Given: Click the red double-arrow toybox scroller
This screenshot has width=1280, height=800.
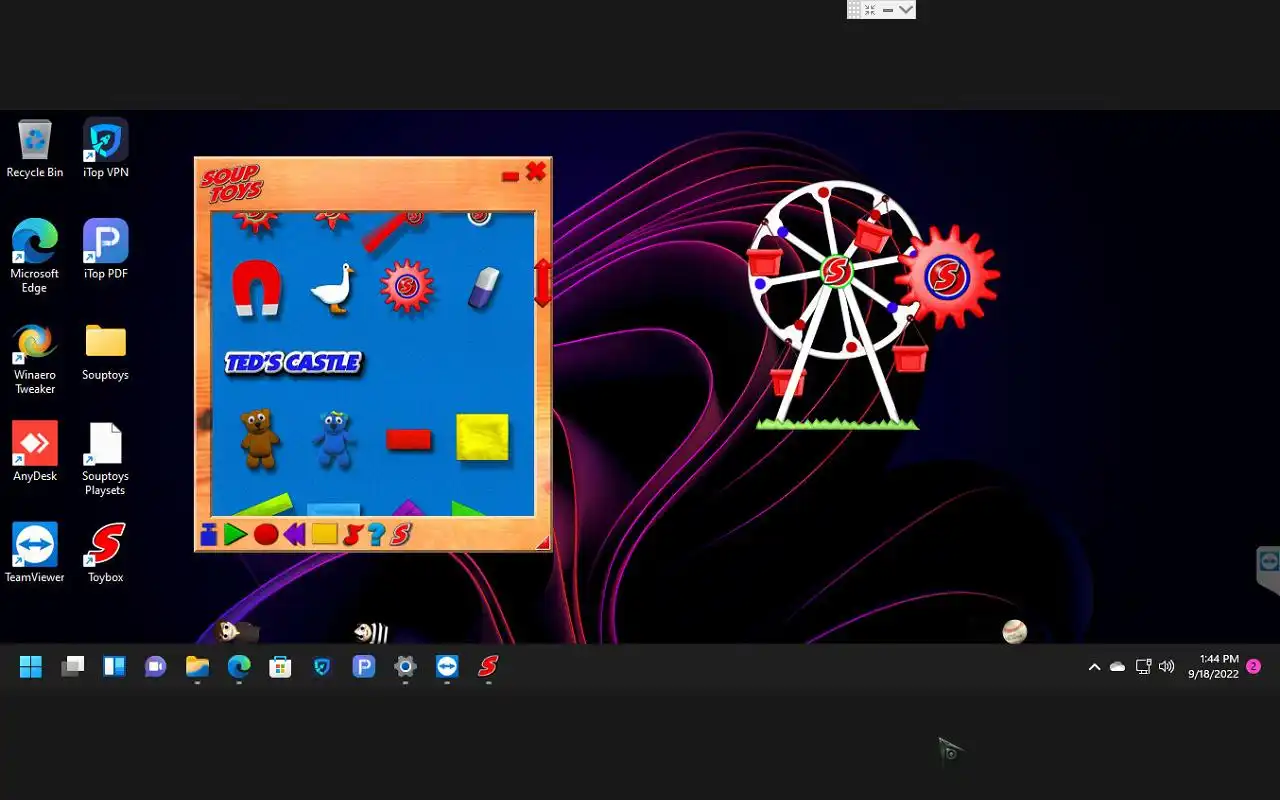Looking at the screenshot, I should (543, 283).
